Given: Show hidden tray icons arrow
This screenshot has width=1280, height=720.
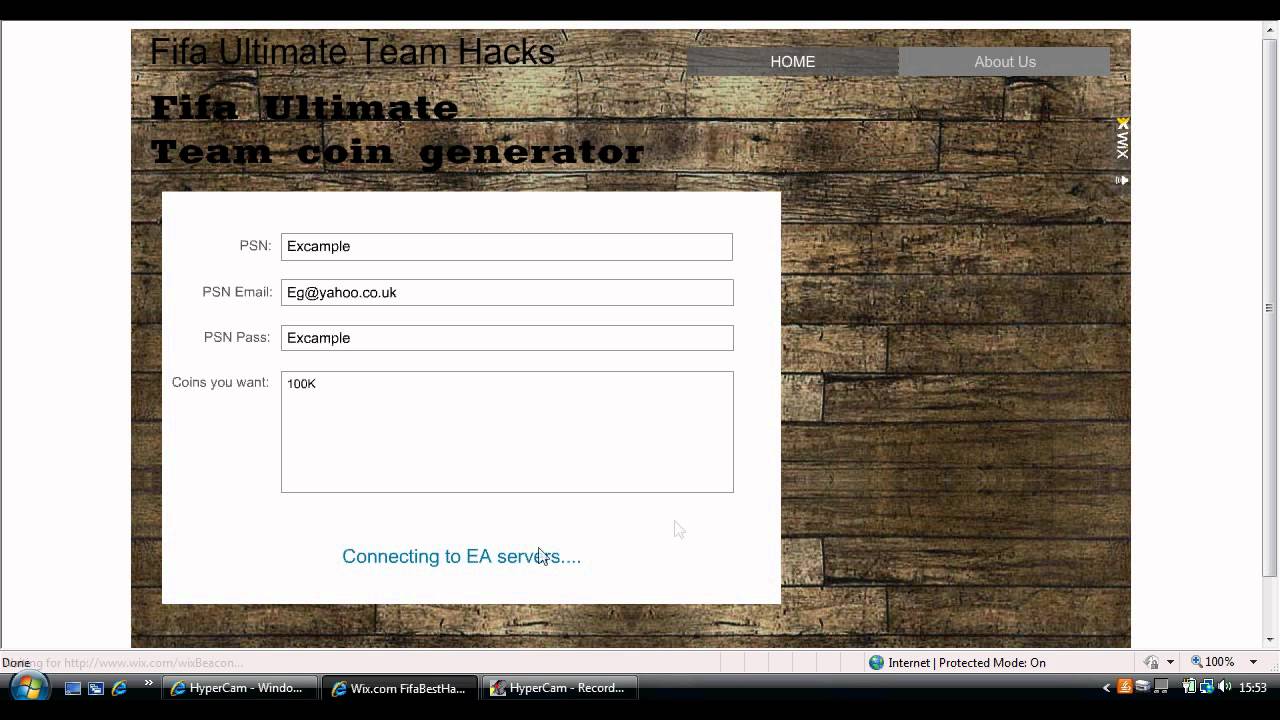Looking at the screenshot, I should (1106, 688).
